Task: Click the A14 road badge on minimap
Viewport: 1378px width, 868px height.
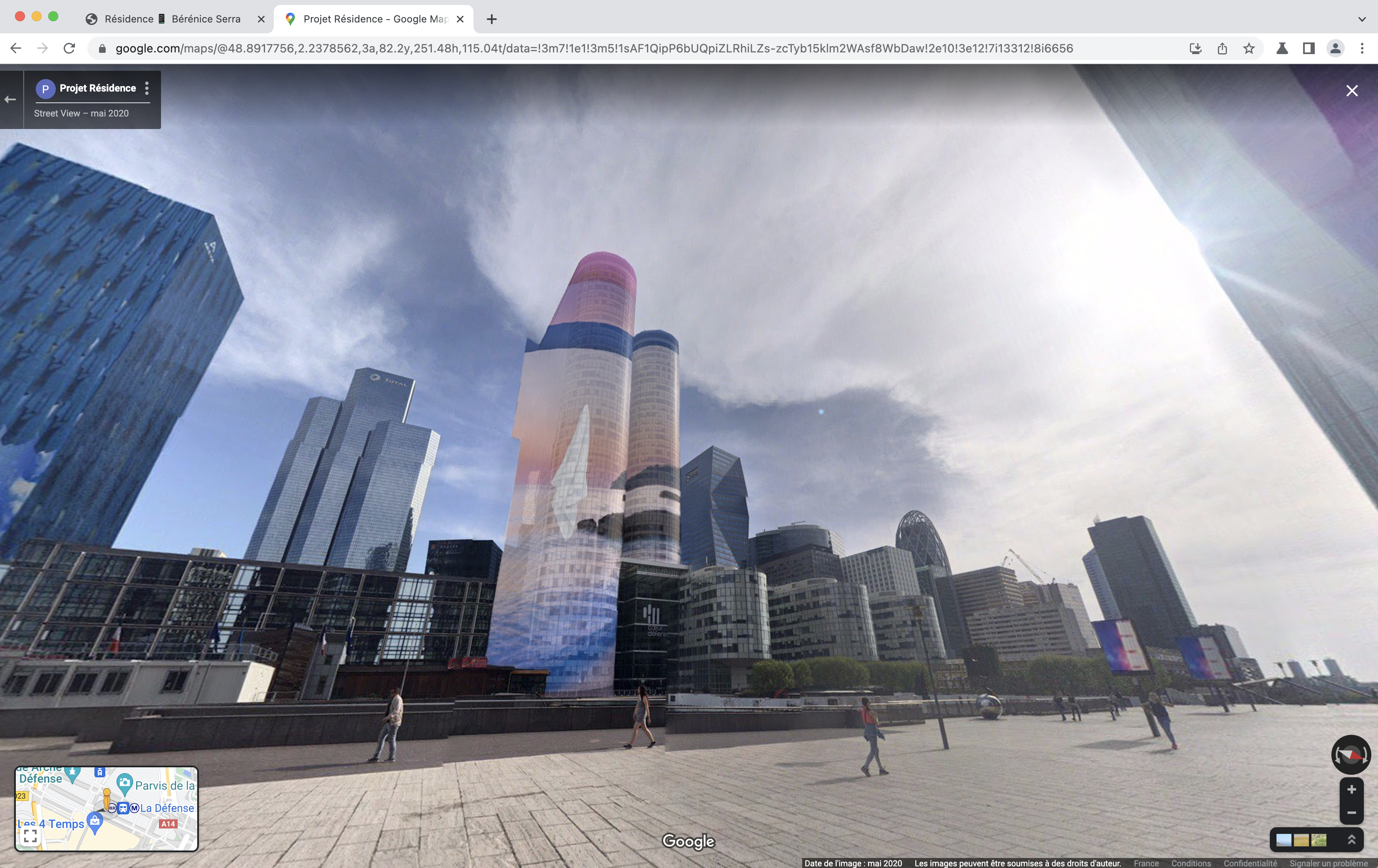Action: [x=168, y=824]
